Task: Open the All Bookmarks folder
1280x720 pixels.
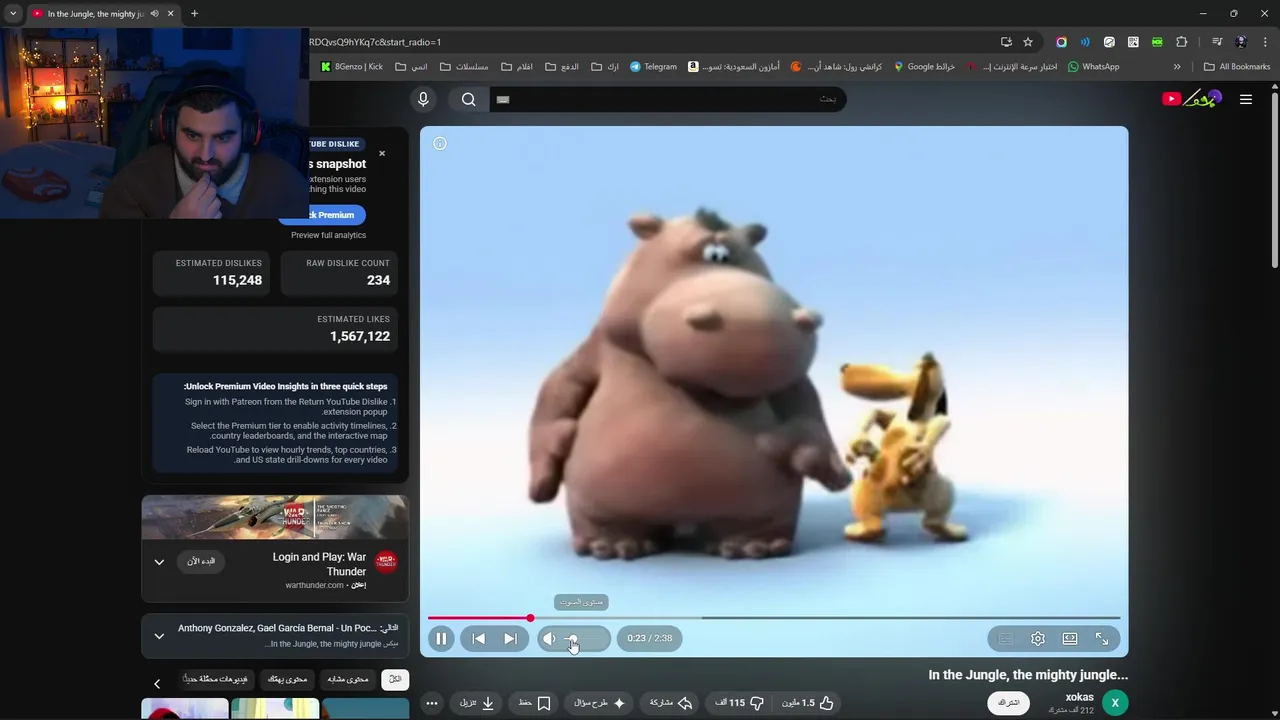Action: (x=1237, y=67)
